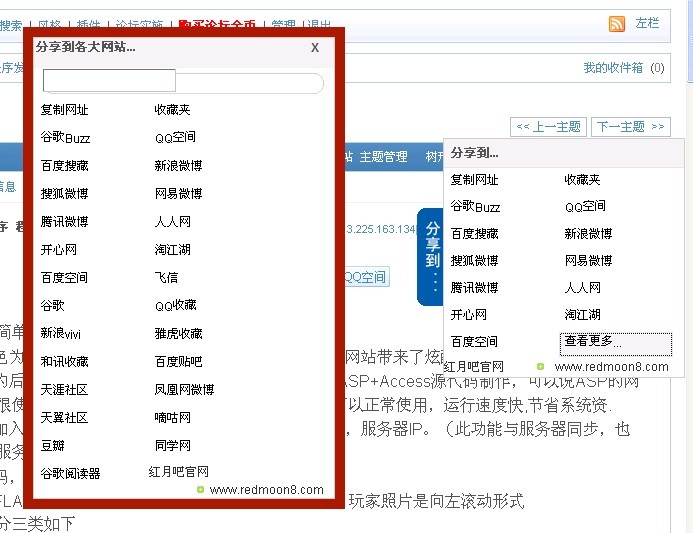Image resolution: width=693 pixels, height=533 pixels.
Task: Select 飞信 share option
Action: [166, 278]
